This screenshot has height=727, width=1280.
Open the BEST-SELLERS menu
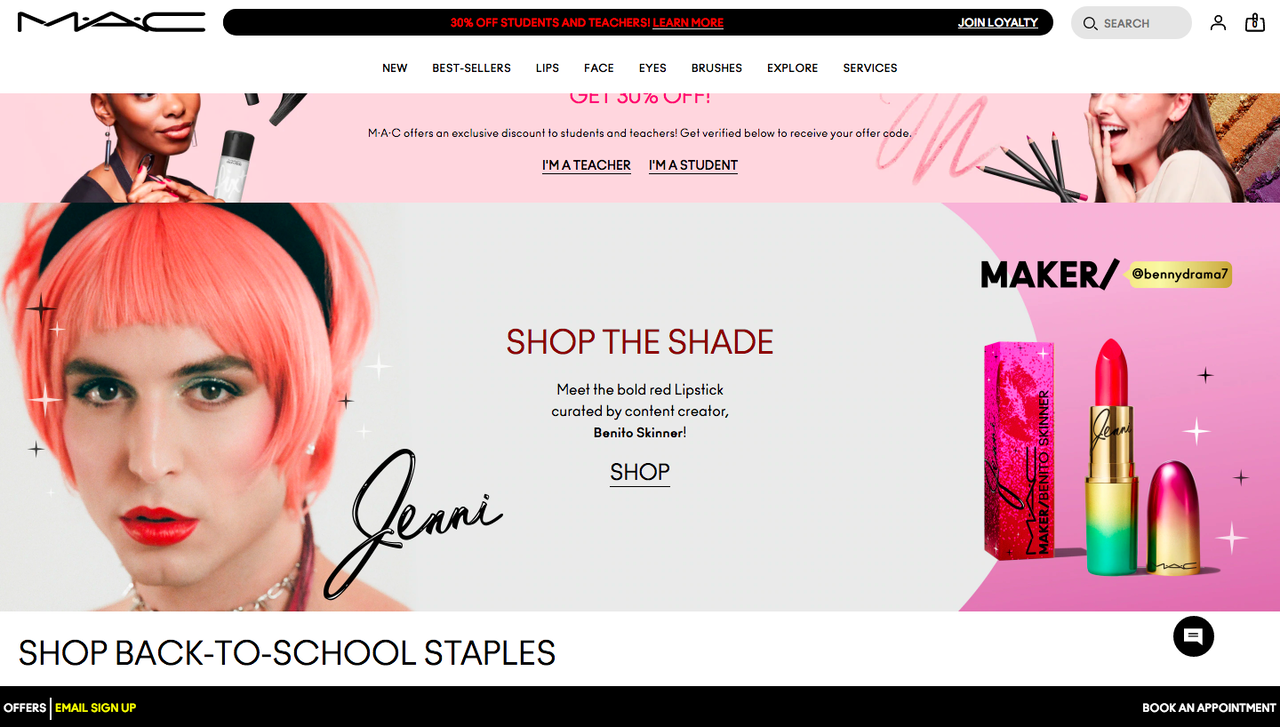[x=471, y=68]
